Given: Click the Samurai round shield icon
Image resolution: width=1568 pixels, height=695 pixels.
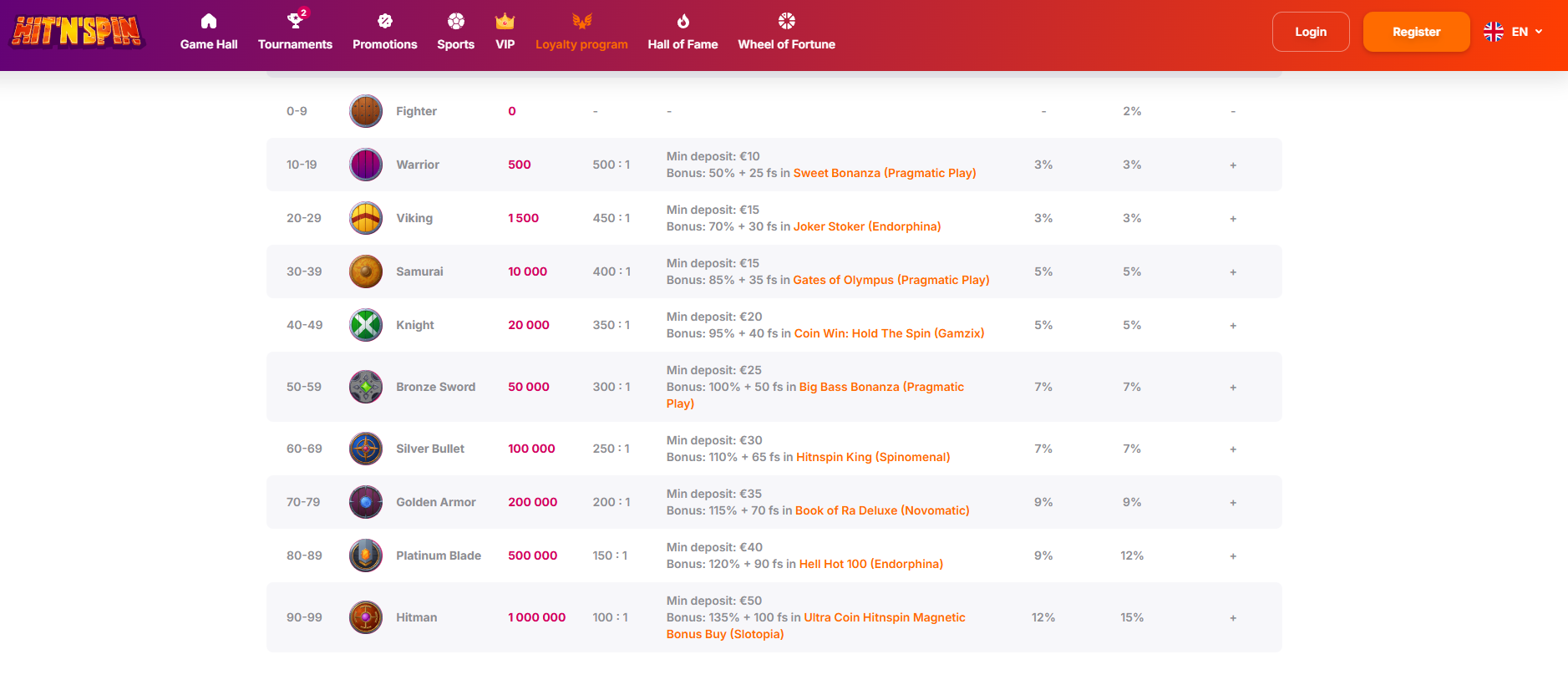Looking at the screenshot, I should coord(366,271).
